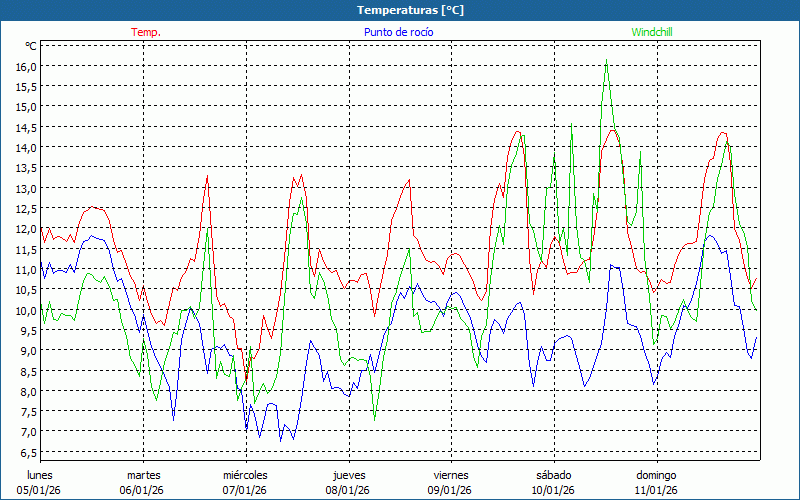Click the 11/01/26 date label

(x=656, y=490)
